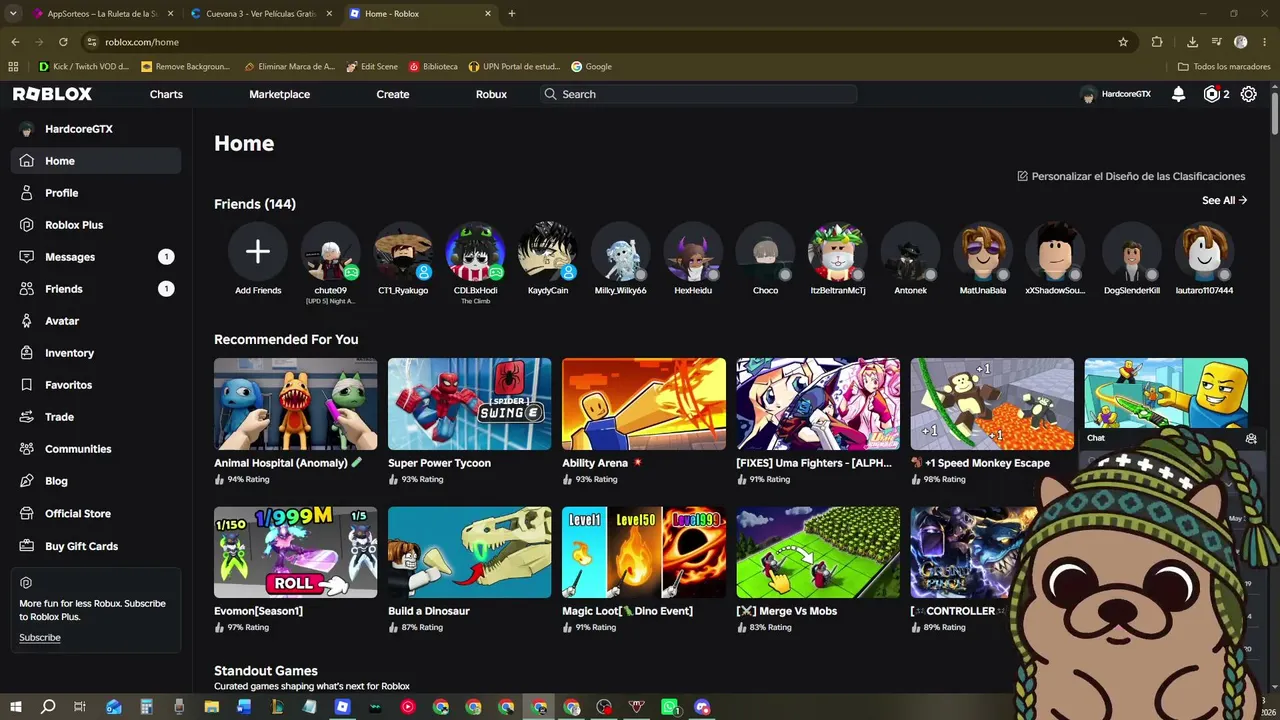Open Windows taskbar search

click(x=47, y=707)
